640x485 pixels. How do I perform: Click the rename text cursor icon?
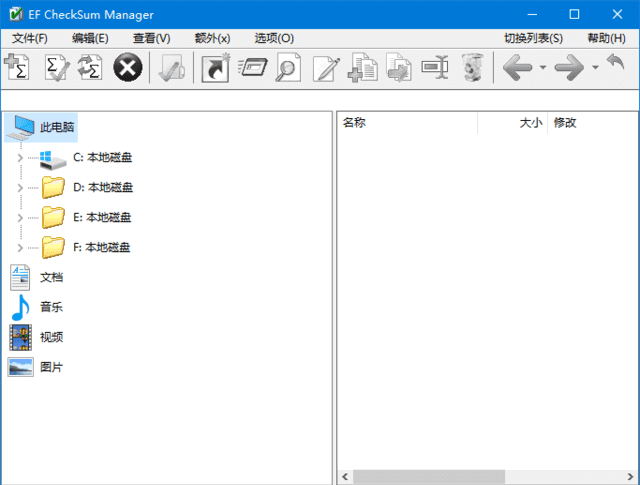point(435,67)
